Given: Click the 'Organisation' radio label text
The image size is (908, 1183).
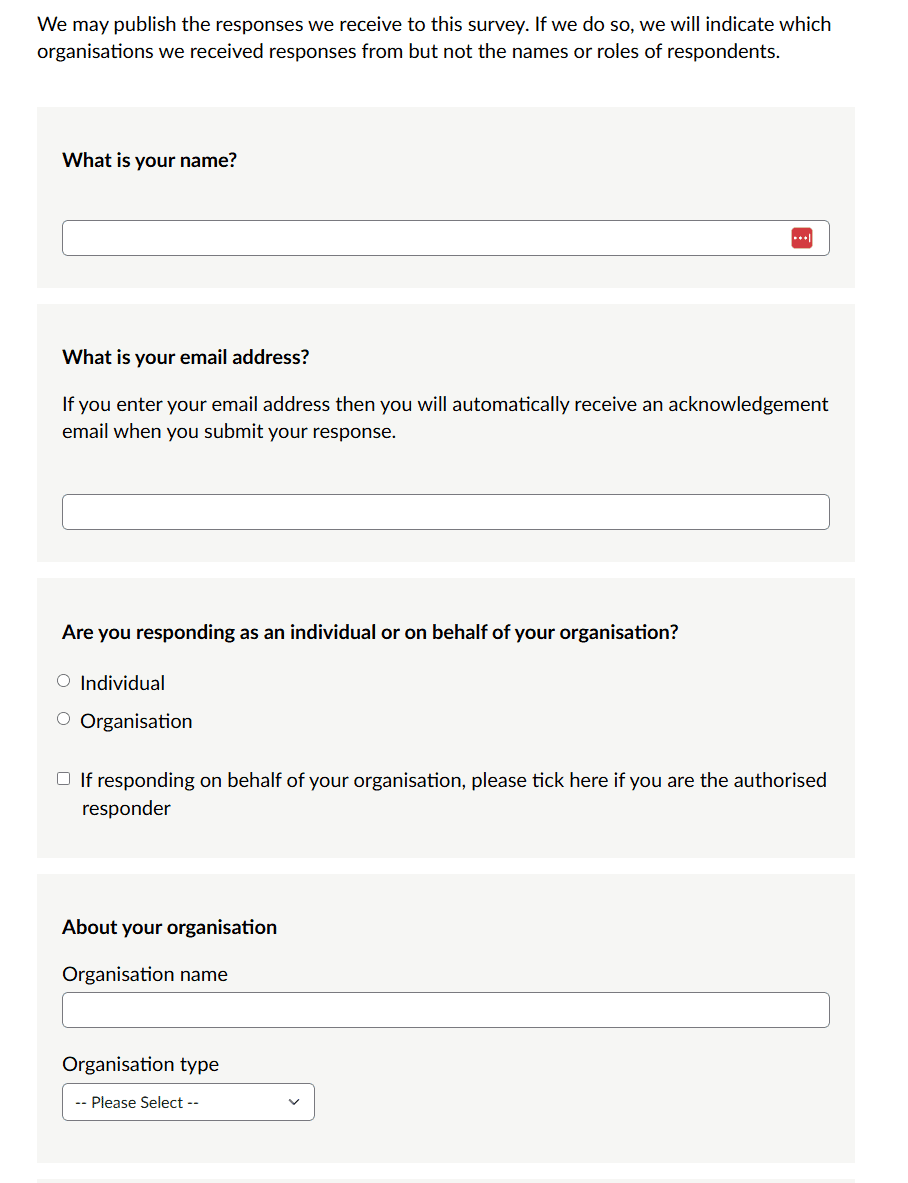Looking at the screenshot, I should tap(136, 721).
